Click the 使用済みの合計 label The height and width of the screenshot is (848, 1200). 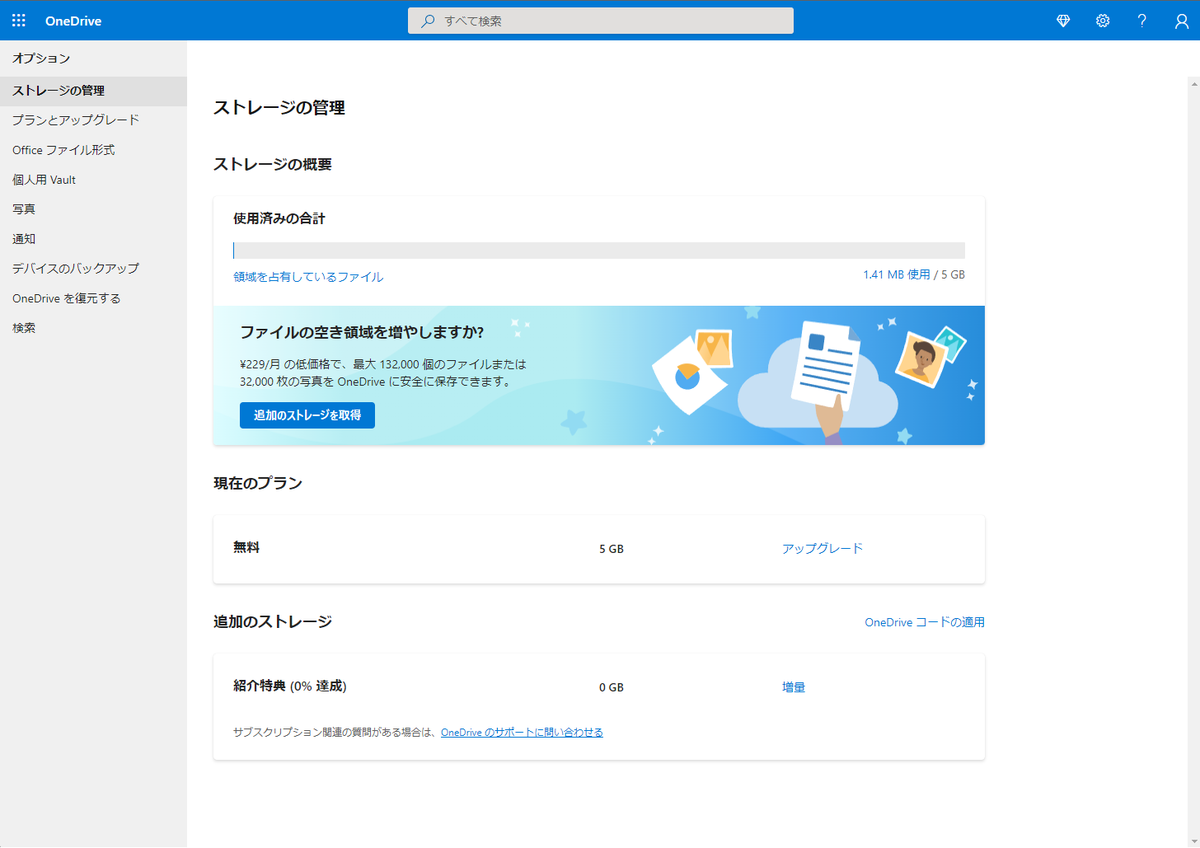tap(279, 218)
